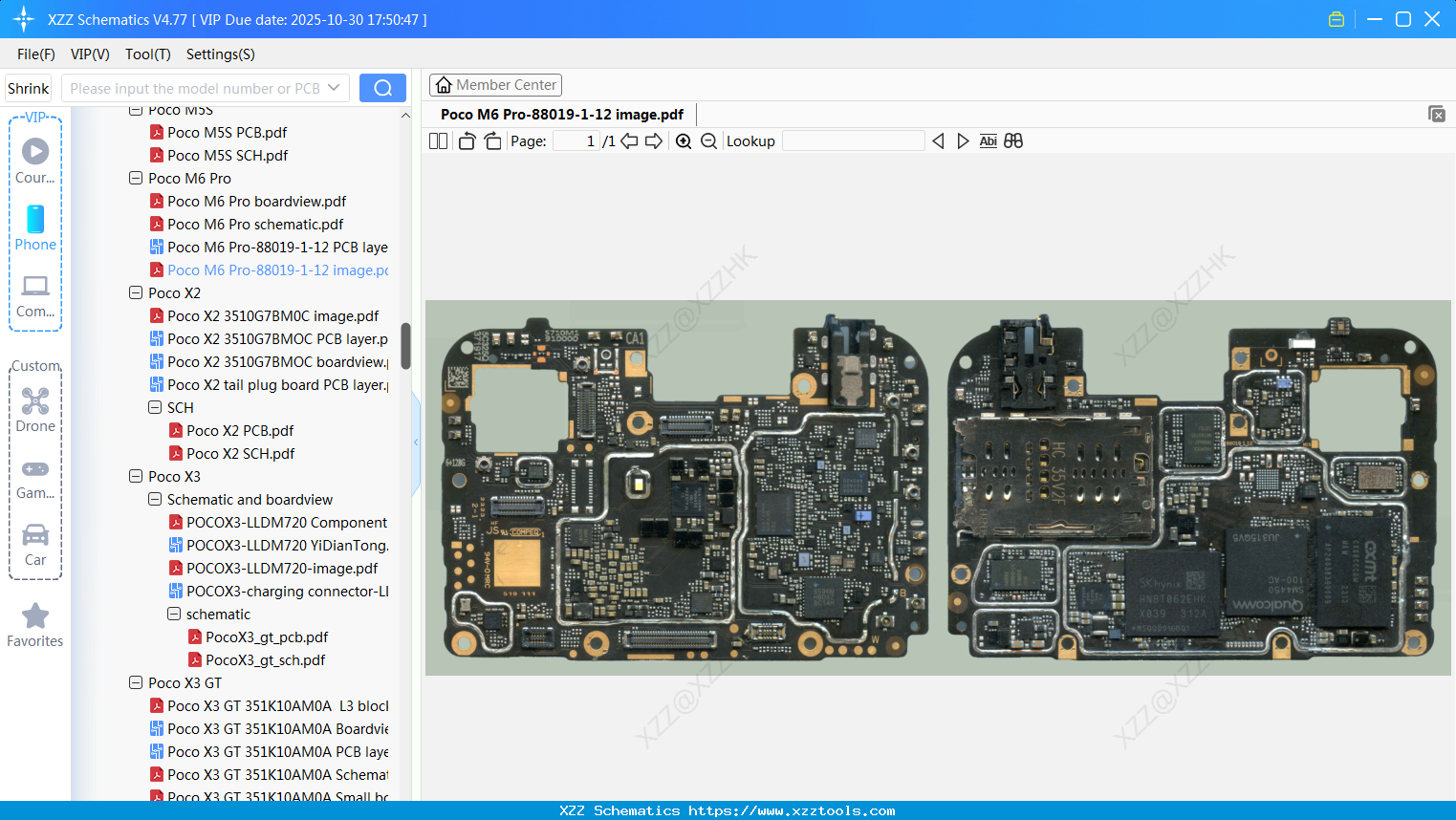Toggle two-page view layout icon
Screen dimensions: 1456x820
[x=438, y=141]
